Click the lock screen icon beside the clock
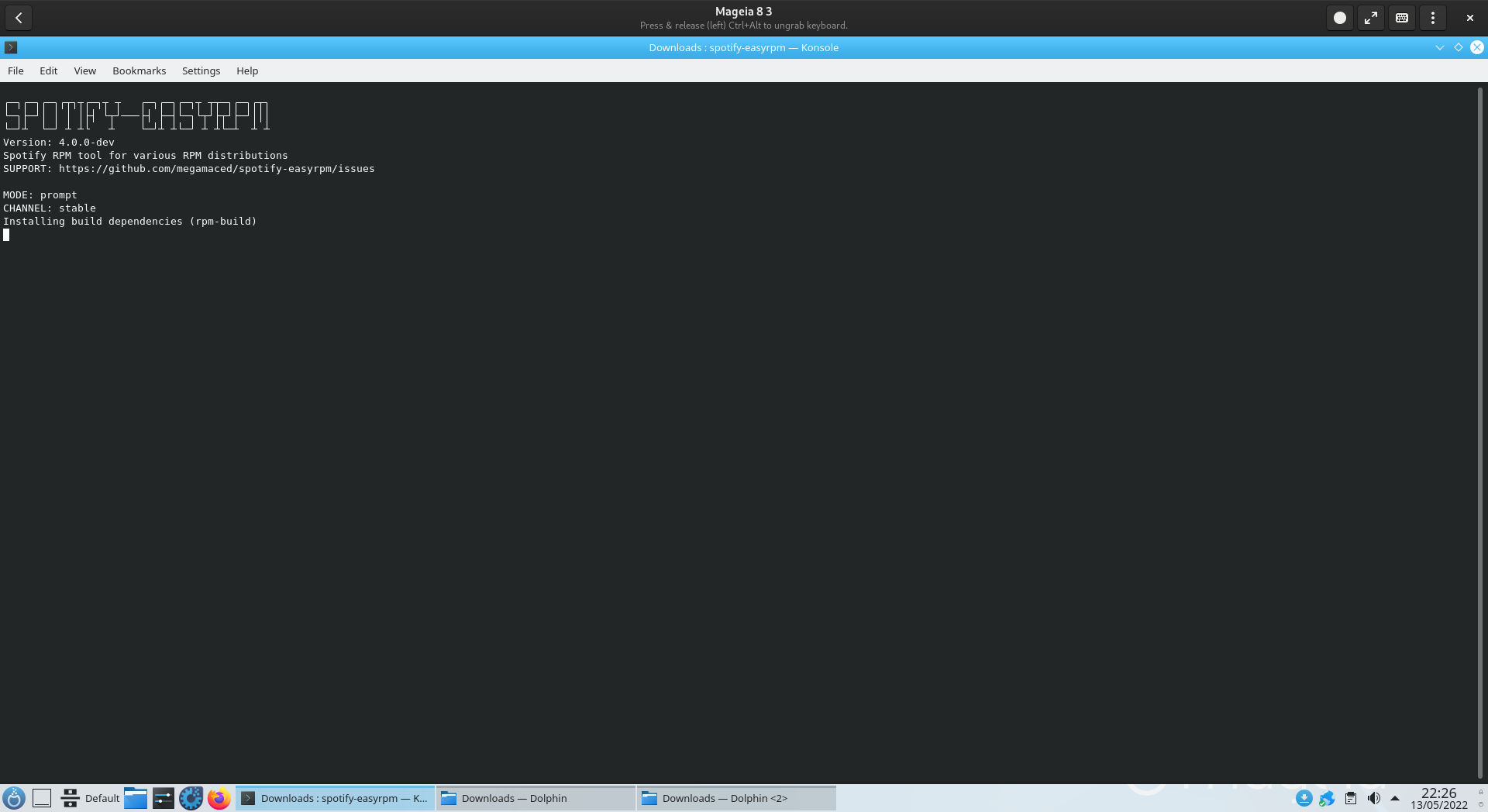 (1480, 792)
